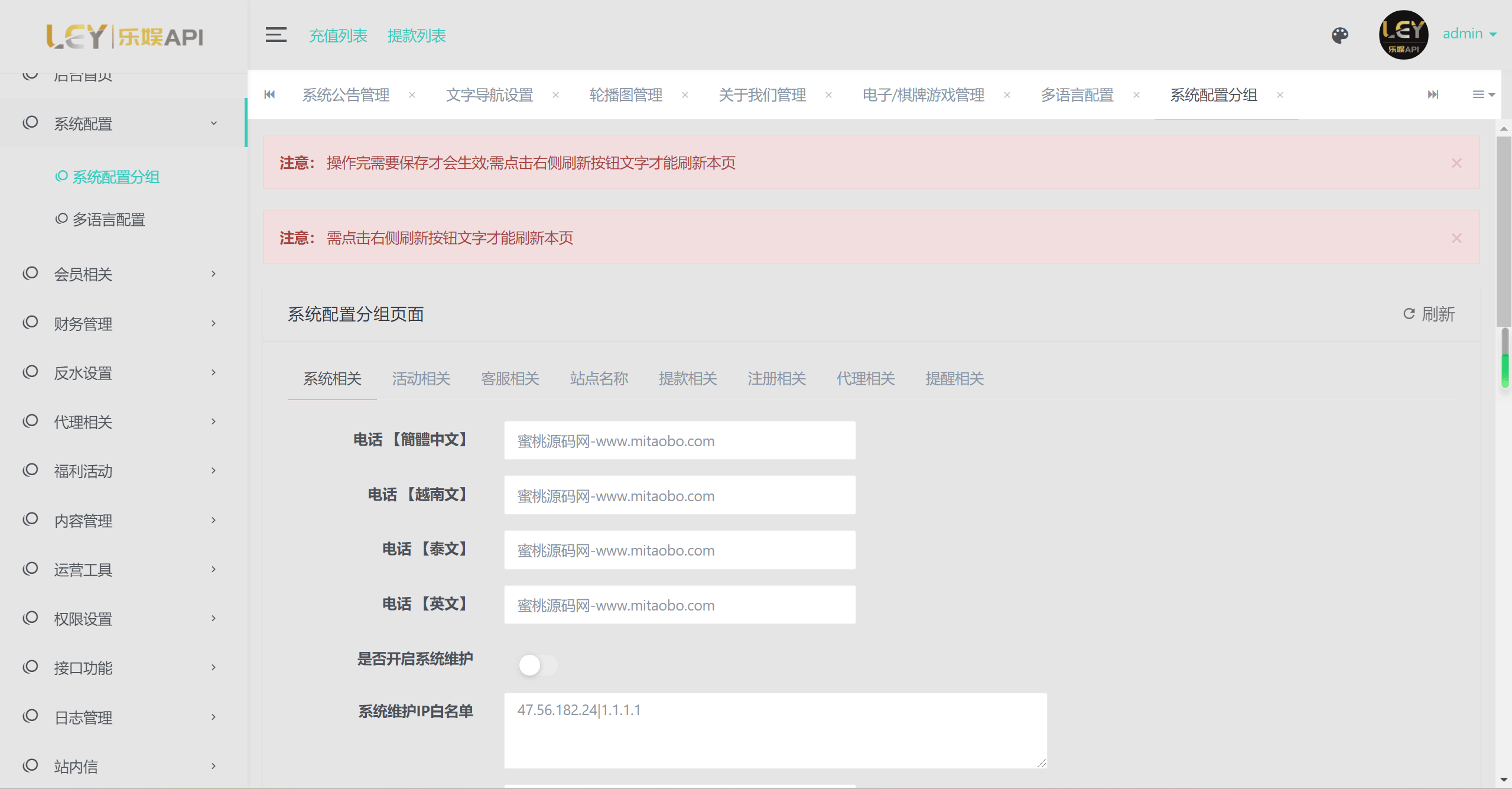Expand the 反水设置 sidebar menu
The image size is (1512, 789).
(x=123, y=372)
